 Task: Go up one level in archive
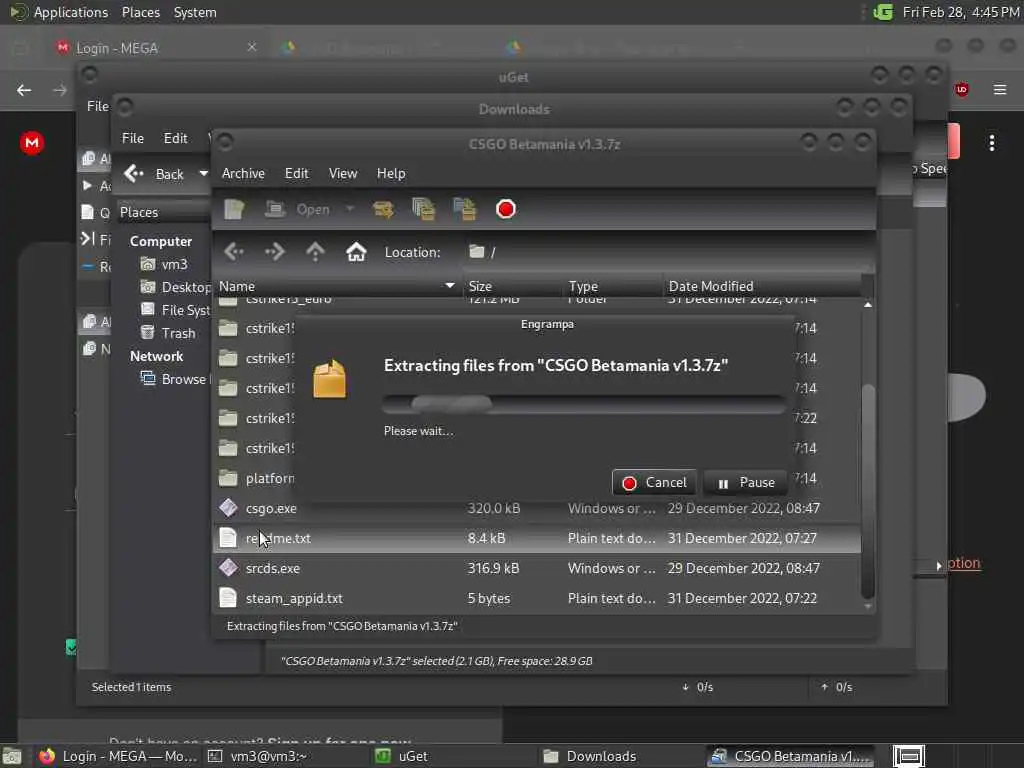(315, 251)
